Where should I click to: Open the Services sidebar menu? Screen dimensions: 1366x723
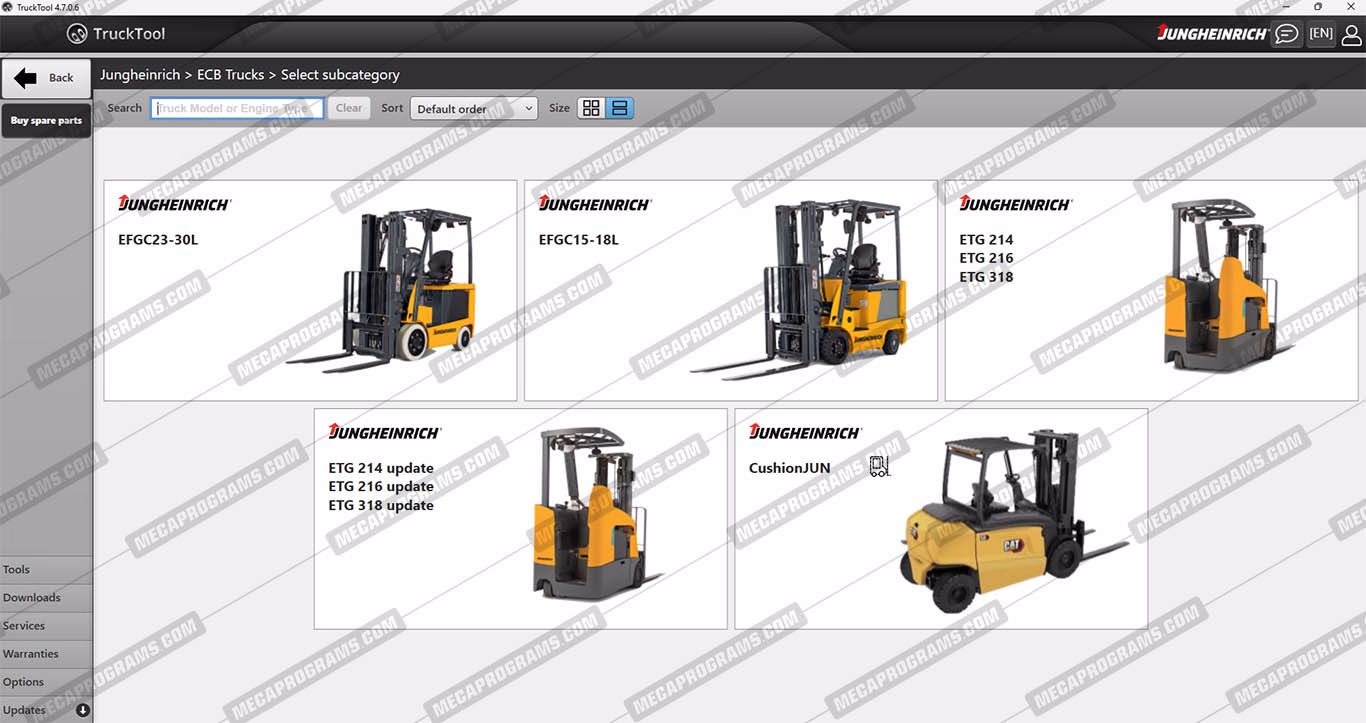pyautogui.click(x=46, y=626)
